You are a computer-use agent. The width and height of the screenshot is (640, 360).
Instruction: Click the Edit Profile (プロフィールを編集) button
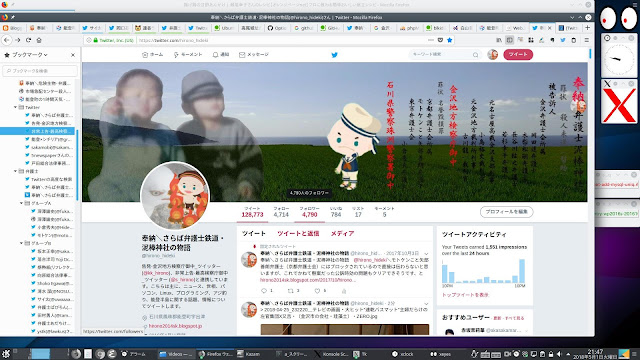point(507,212)
